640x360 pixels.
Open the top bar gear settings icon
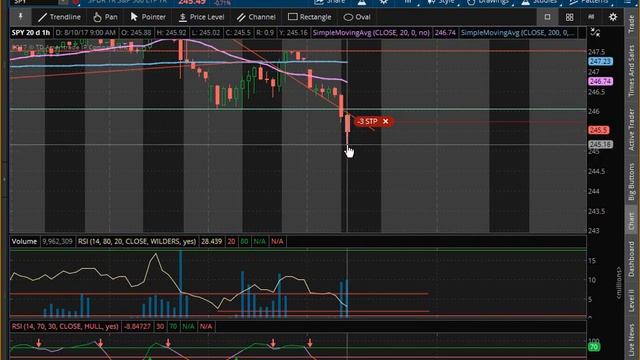click(384, 2)
